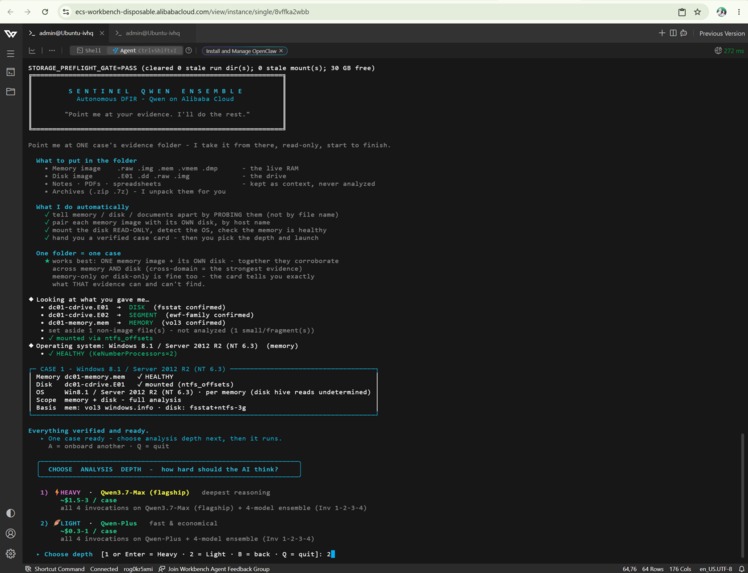Focus the browser address bar URL
Image resolution: width=748 pixels, height=573 pixels.
pyautogui.click(x=192, y=12)
